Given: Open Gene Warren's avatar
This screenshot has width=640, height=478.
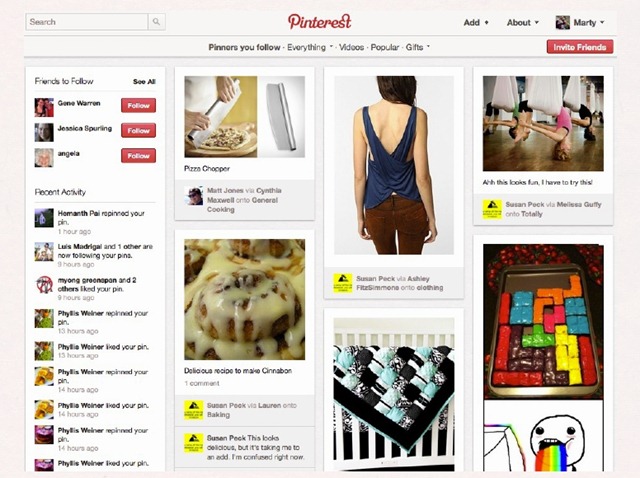Looking at the screenshot, I should pyautogui.click(x=44, y=107).
